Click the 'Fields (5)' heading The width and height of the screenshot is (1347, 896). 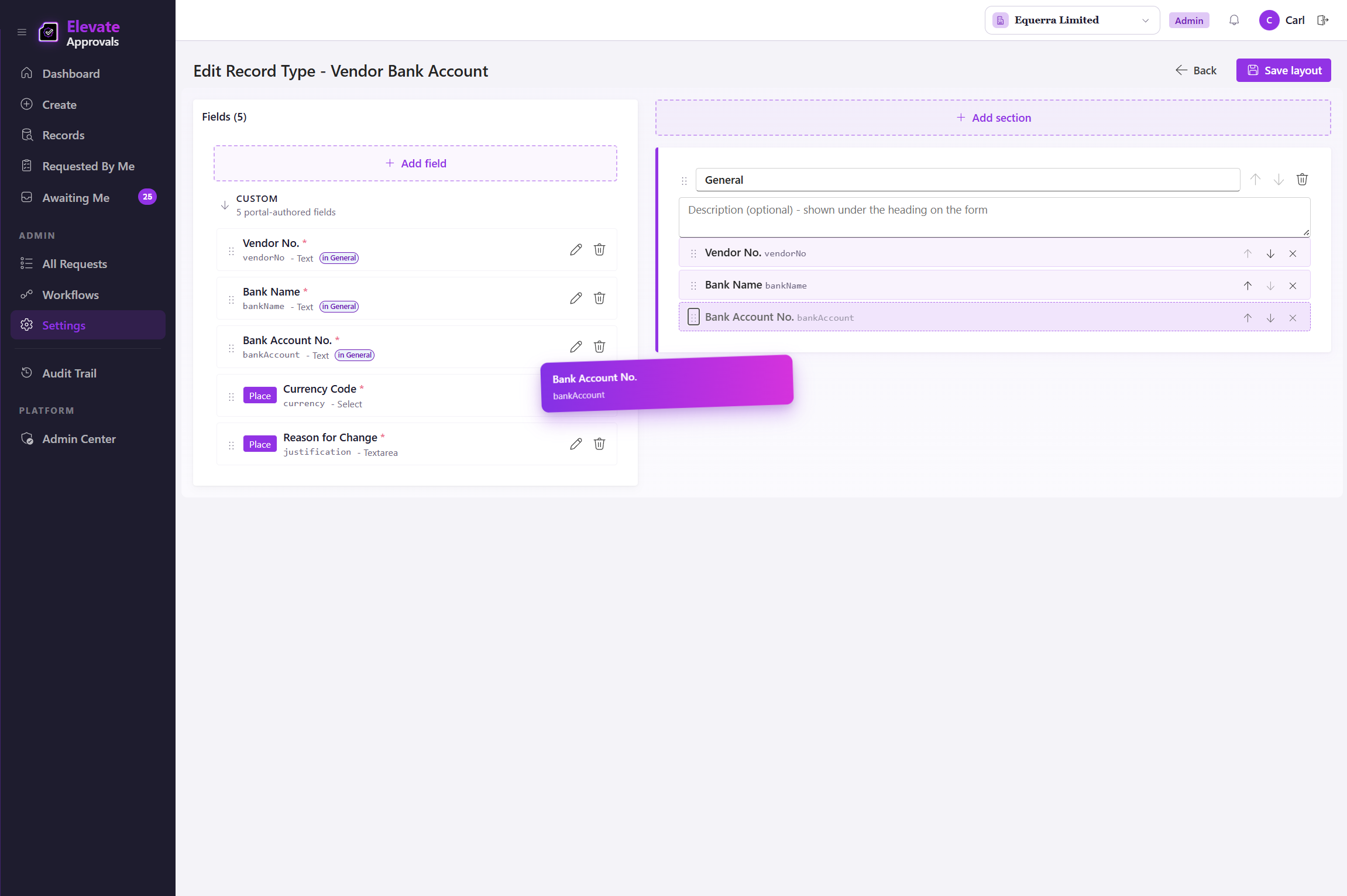tap(224, 116)
